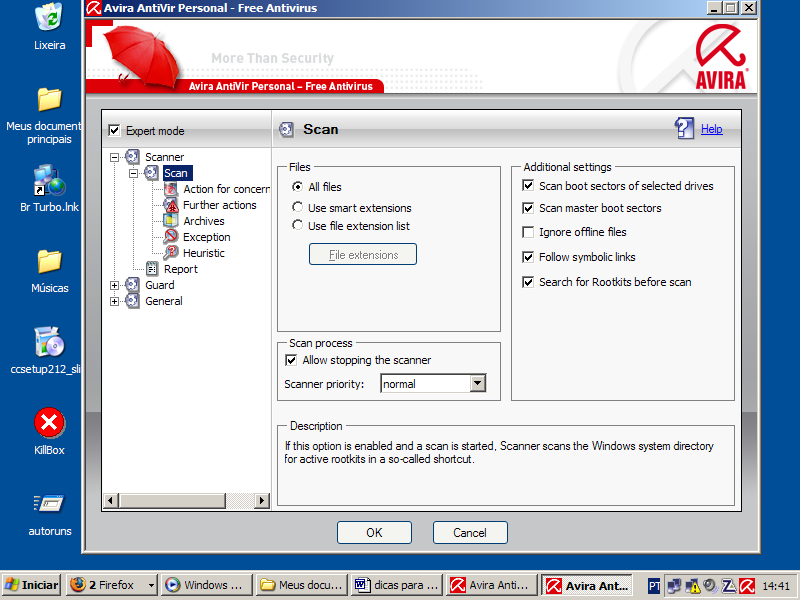The width and height of the screenshot is (800, 600).
Task: Click the Avira umbrella tray icon
Action: tap(747, 585)
